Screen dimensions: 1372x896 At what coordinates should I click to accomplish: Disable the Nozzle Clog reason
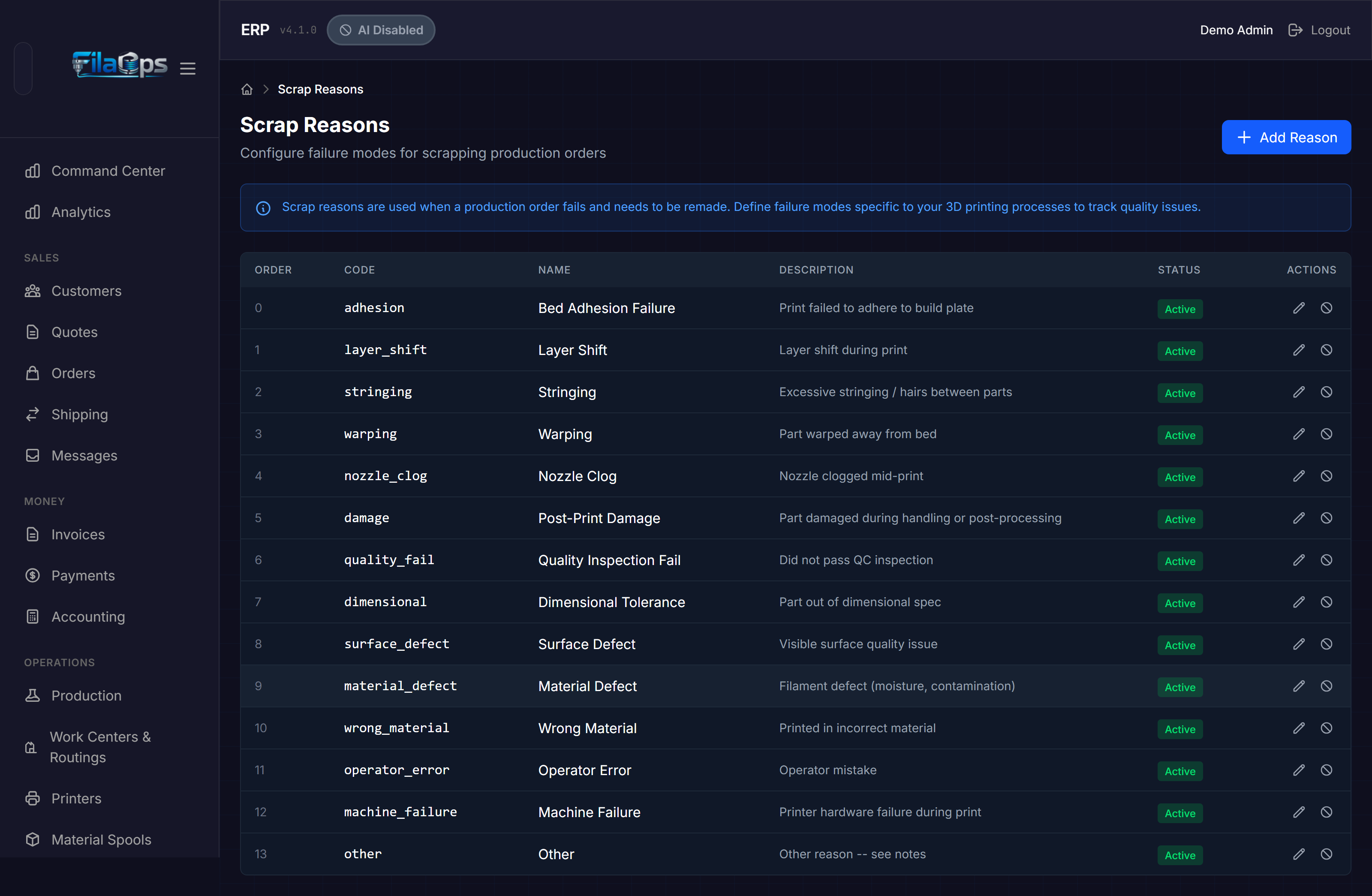[x=1327, y=476]
